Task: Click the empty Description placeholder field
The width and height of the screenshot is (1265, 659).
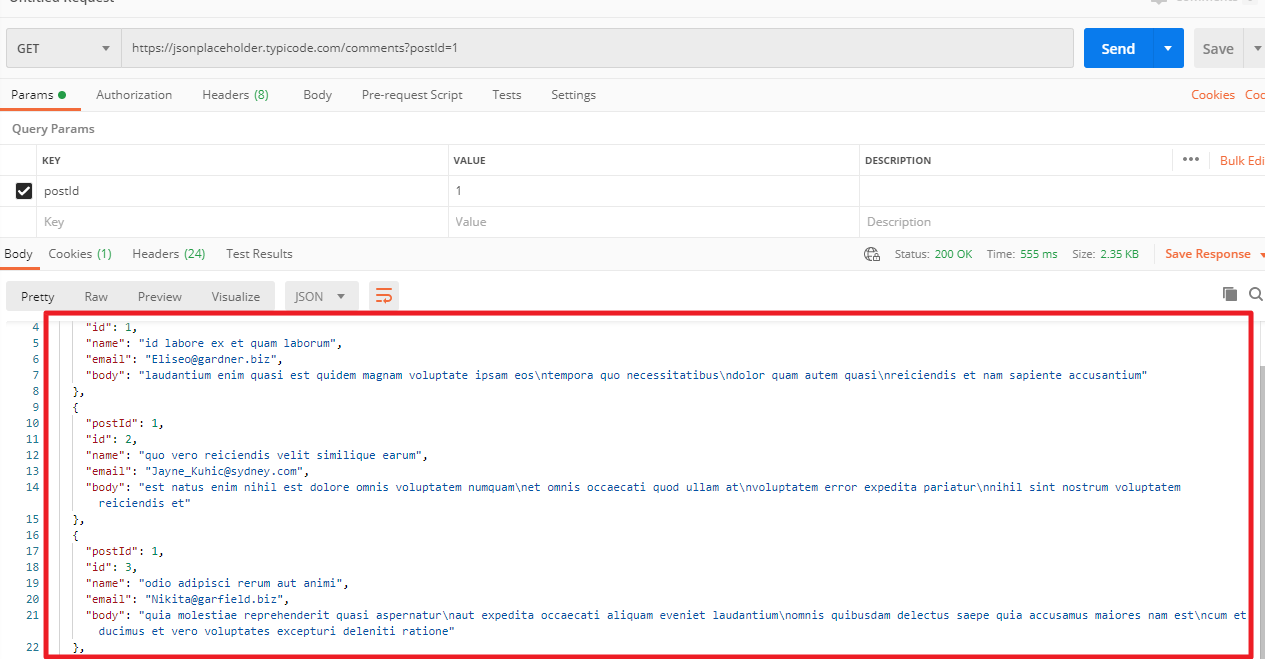Action: [1062, 222]
